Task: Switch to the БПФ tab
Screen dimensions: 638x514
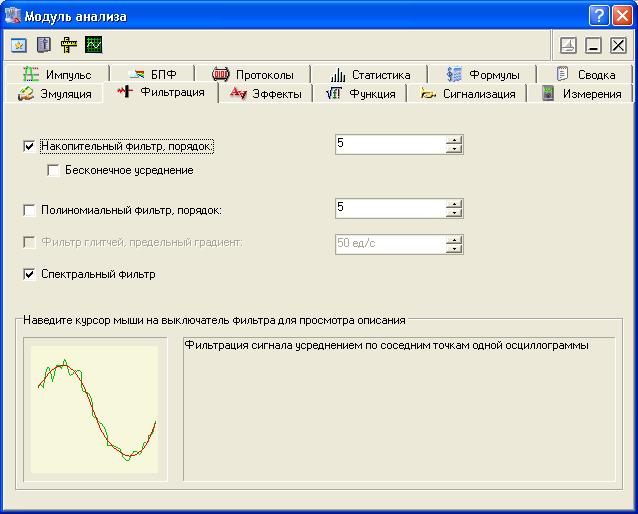Action: (153, 74)
